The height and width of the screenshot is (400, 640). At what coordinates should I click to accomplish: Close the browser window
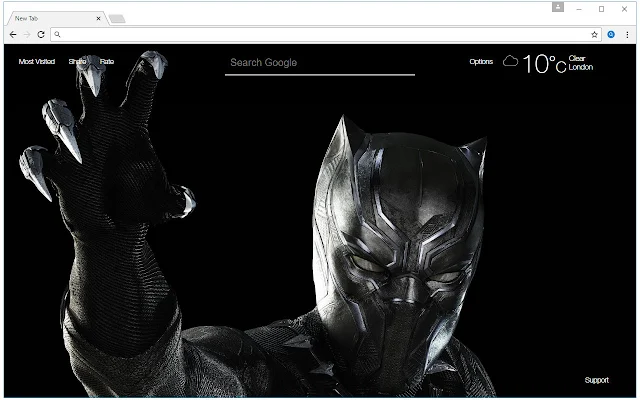(624, 9)
